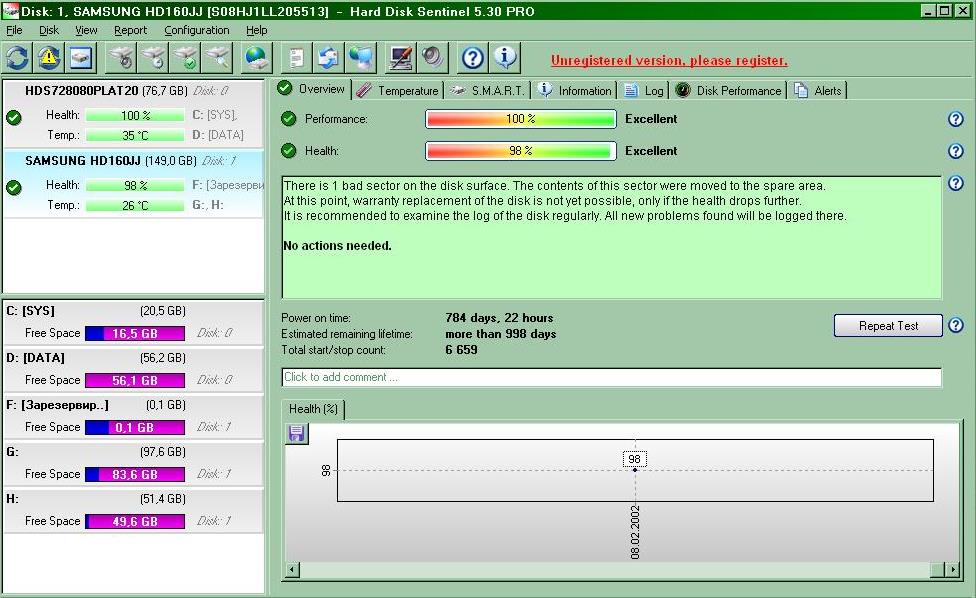Click the Unregistered version register link

(669, 60)
